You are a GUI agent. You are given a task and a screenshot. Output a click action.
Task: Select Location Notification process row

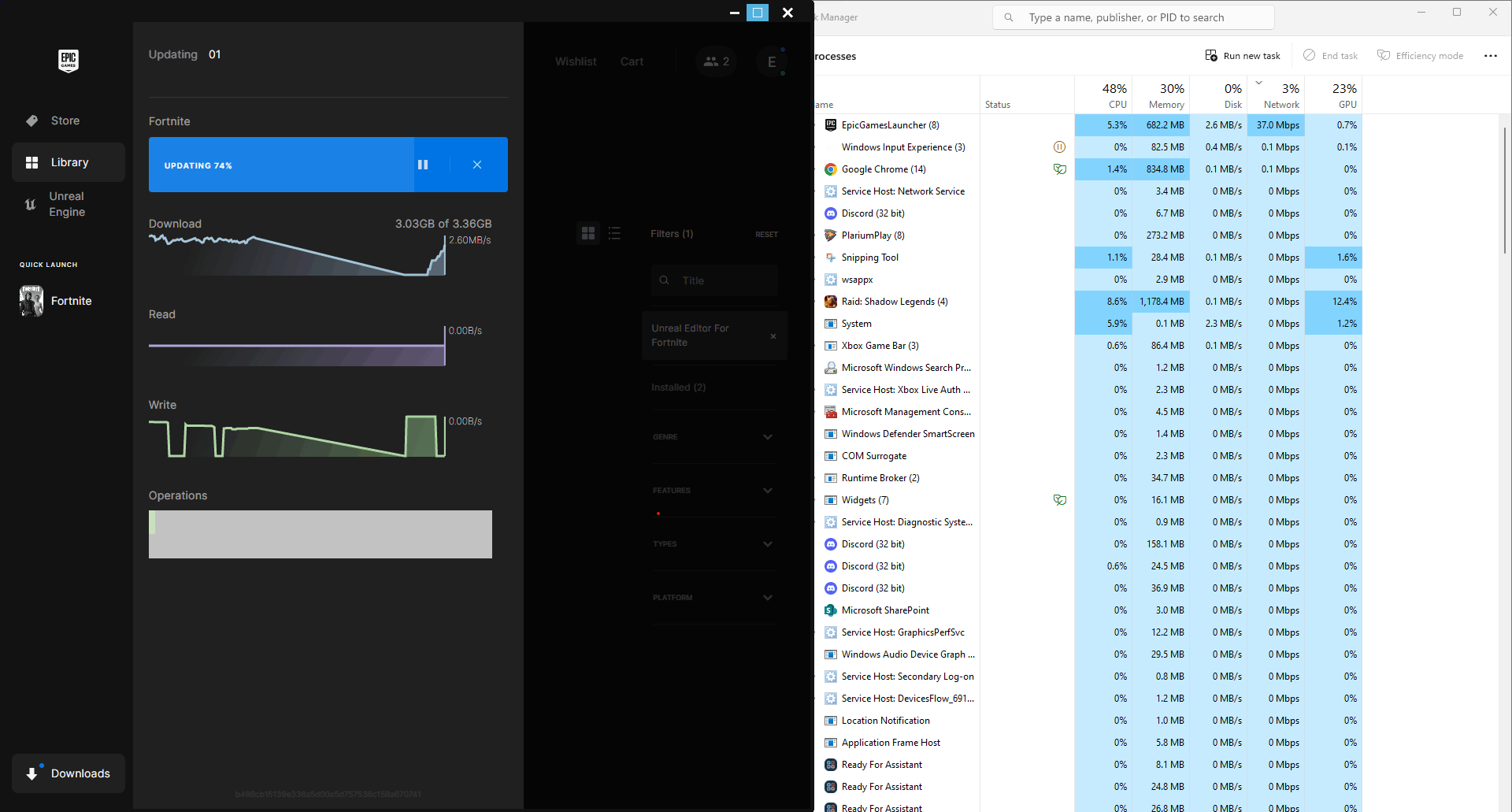point(1088,721)
